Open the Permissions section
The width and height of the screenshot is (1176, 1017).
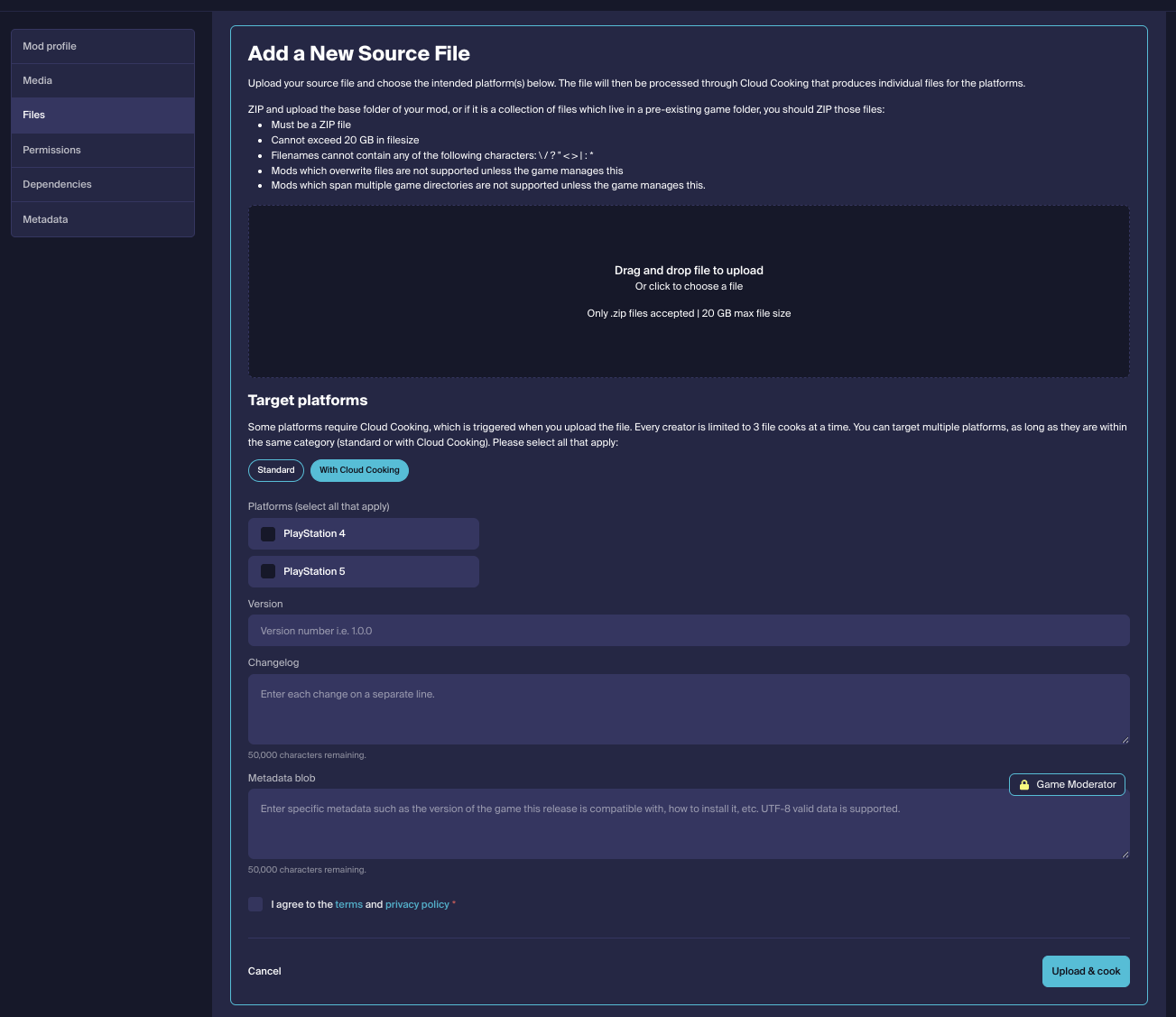[x=103, y=150]
